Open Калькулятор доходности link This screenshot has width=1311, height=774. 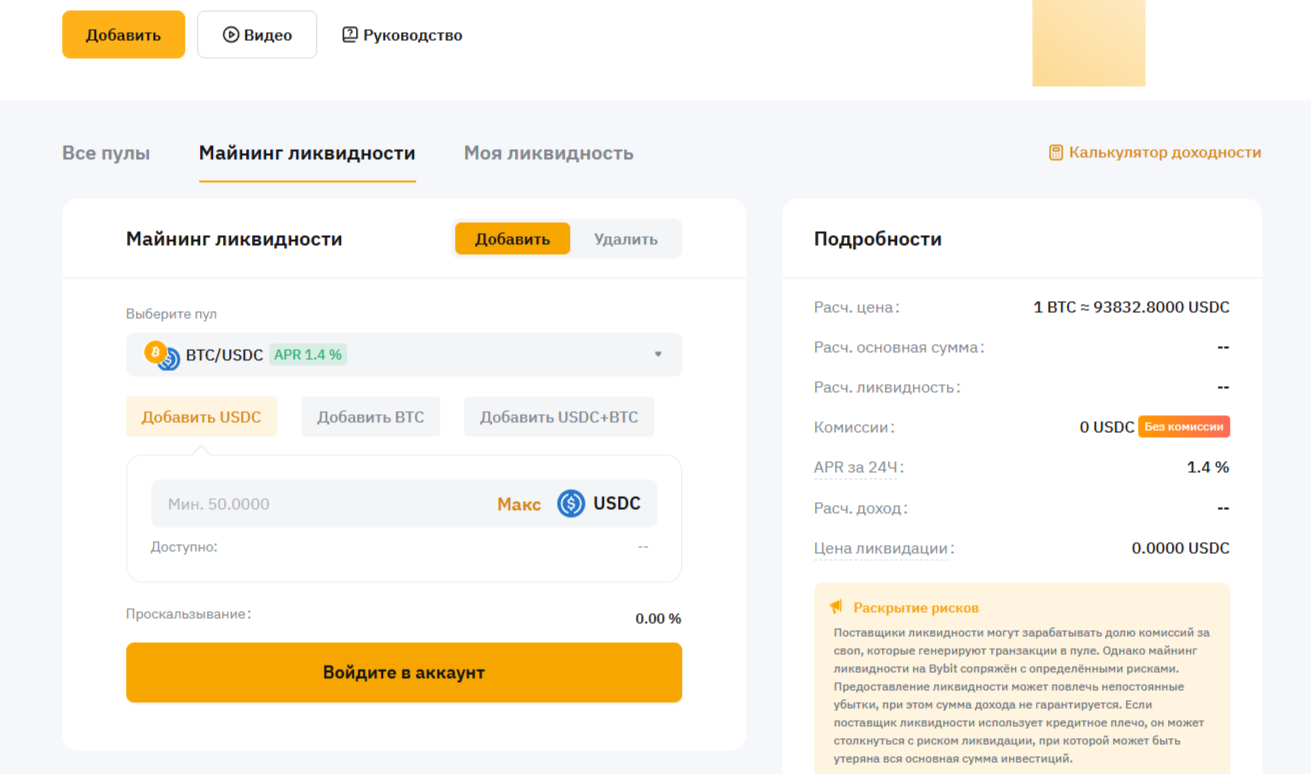pyautogui.click(x=1155, y=153)
